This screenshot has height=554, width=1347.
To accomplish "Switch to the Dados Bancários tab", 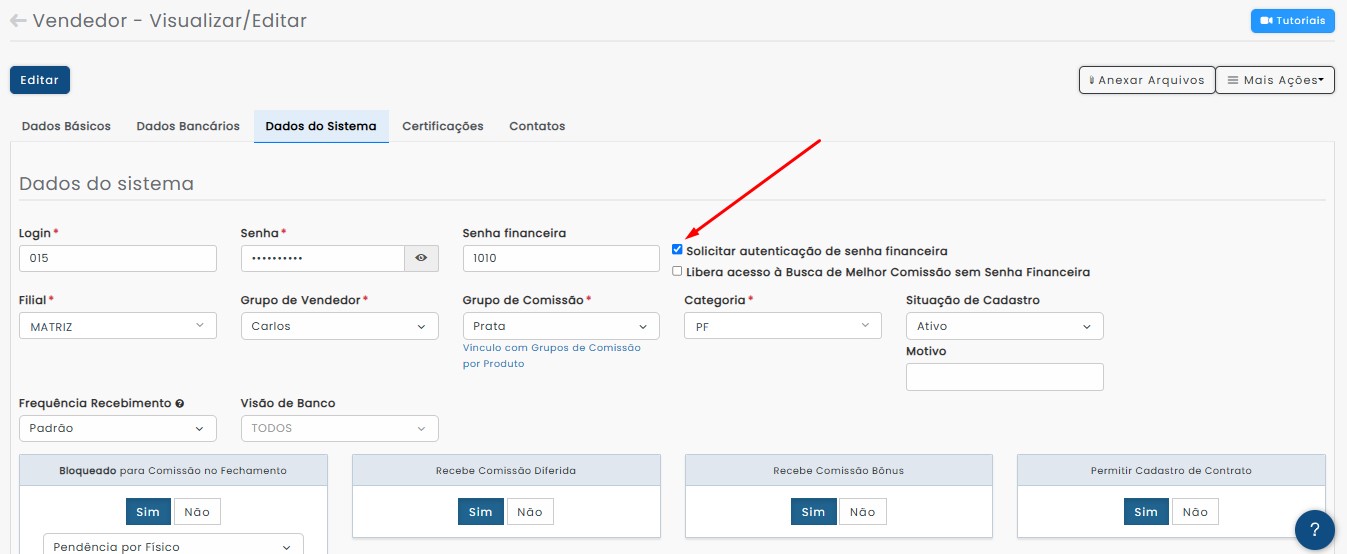I will click(x=188, y=127).
